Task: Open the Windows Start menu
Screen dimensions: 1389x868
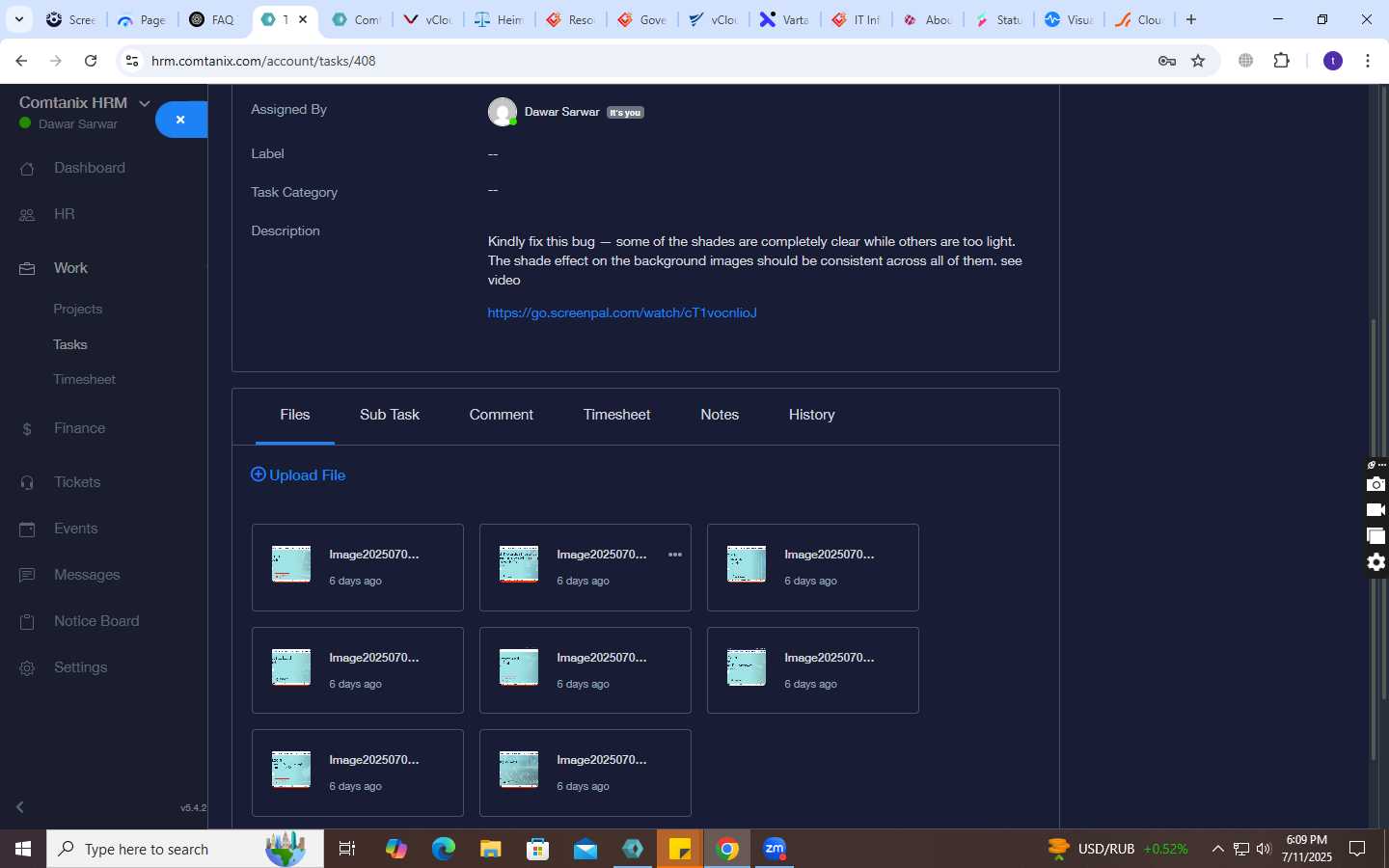Action: 23,849
